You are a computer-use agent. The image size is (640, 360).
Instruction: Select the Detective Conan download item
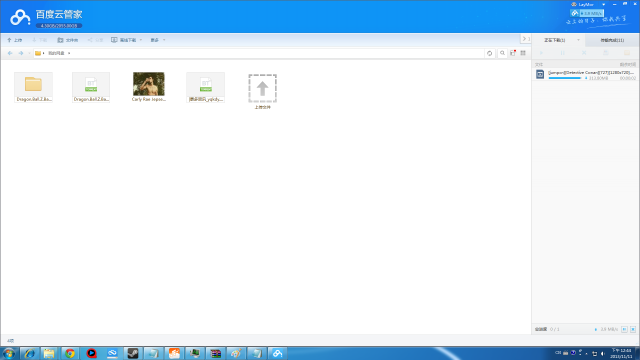(585, 75)
